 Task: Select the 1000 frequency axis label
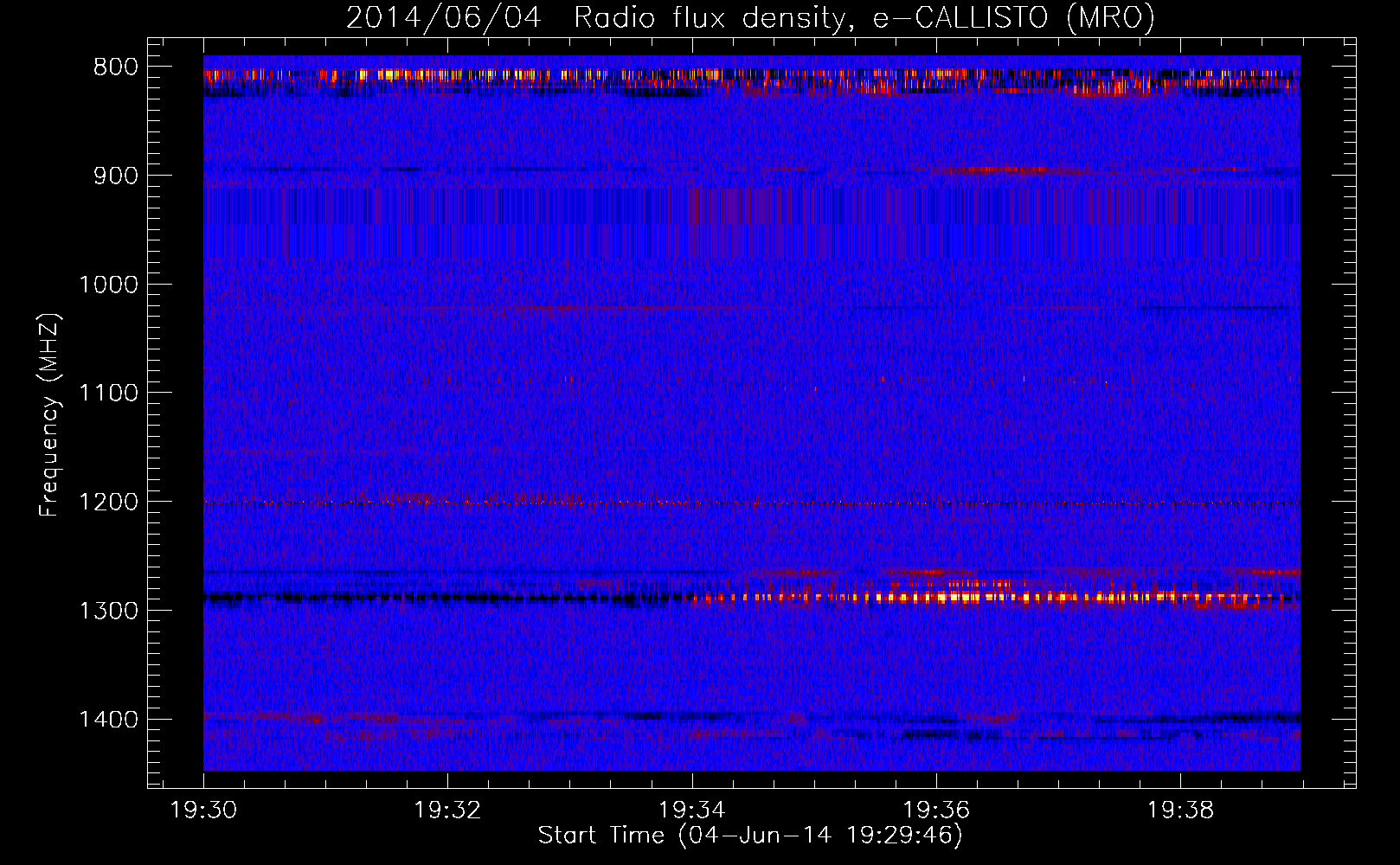(x=108, y=285)
